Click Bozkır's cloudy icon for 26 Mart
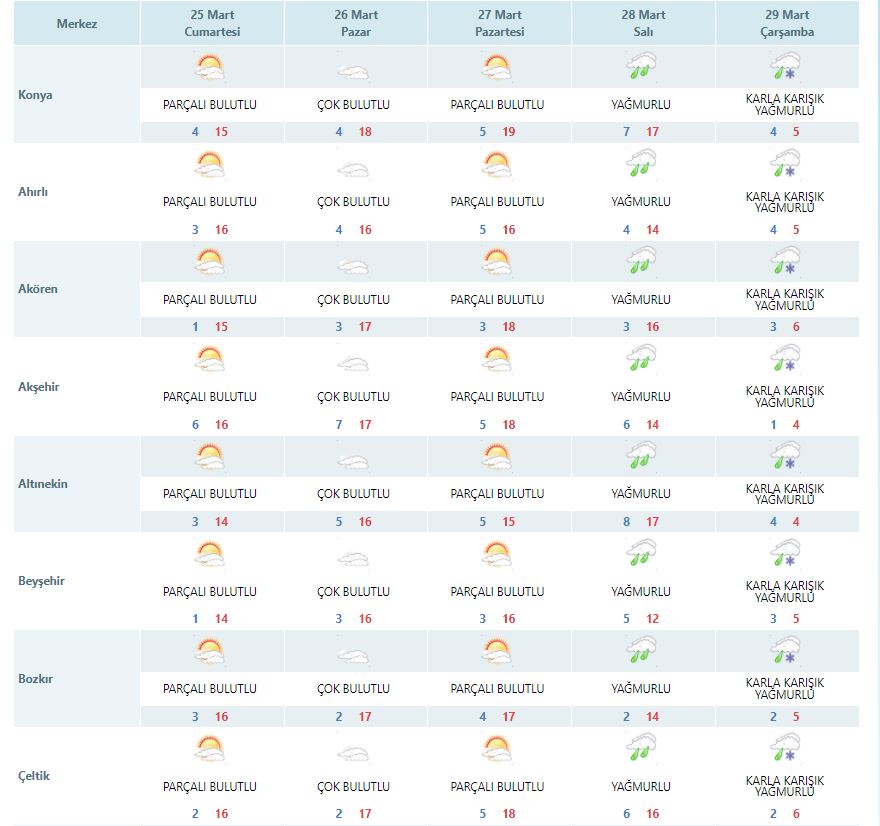Viewport: 880px width, 826px height. coord(353,653)
